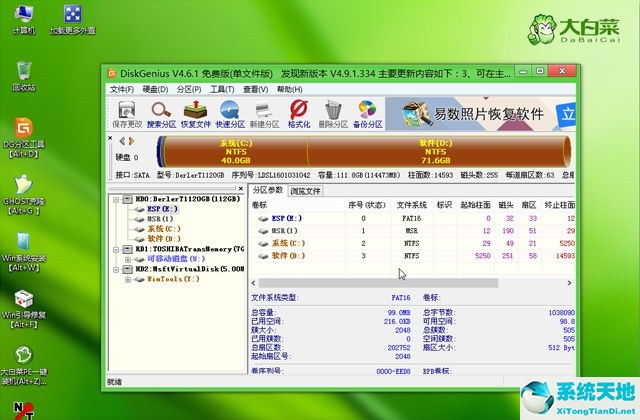
Task: Open Backup Partition (备份分区) tool
Action: pyautogui.click(x=367, y=115)
